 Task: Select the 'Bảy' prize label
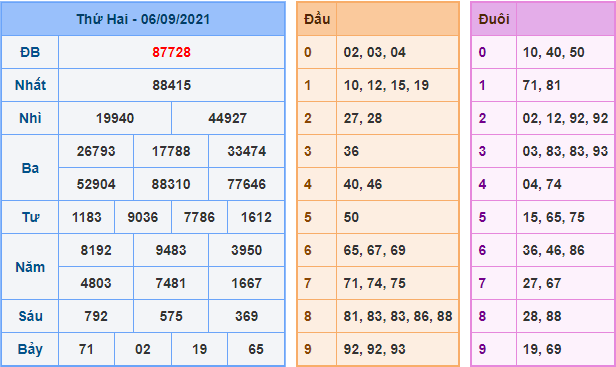coord(30,349)
